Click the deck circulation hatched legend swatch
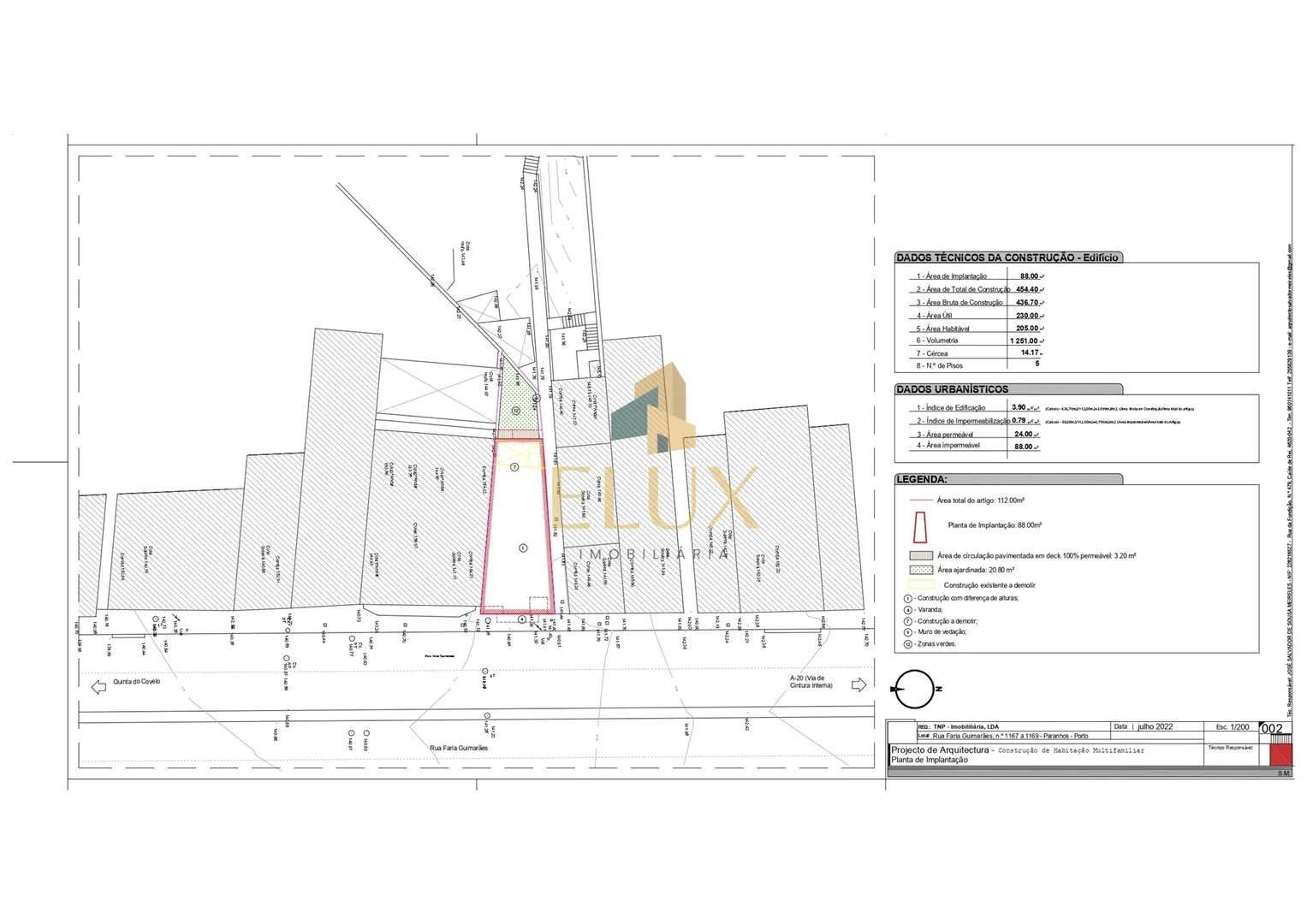The image size is (1307, 924). [x=920, y=555]
